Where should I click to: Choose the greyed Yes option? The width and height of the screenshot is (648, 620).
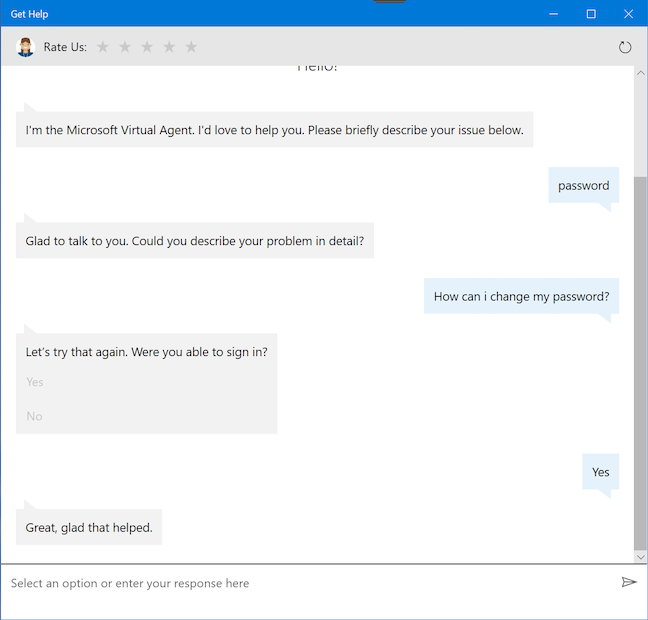[35, 382]
